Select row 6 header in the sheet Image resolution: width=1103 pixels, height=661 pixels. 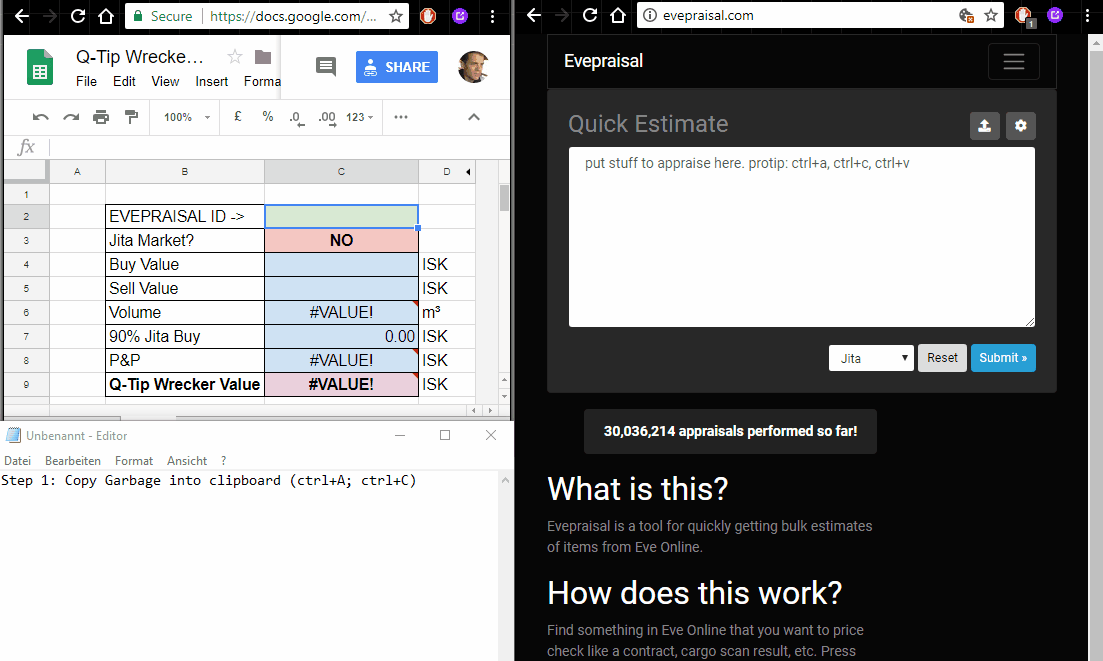(x=26, y=313)
